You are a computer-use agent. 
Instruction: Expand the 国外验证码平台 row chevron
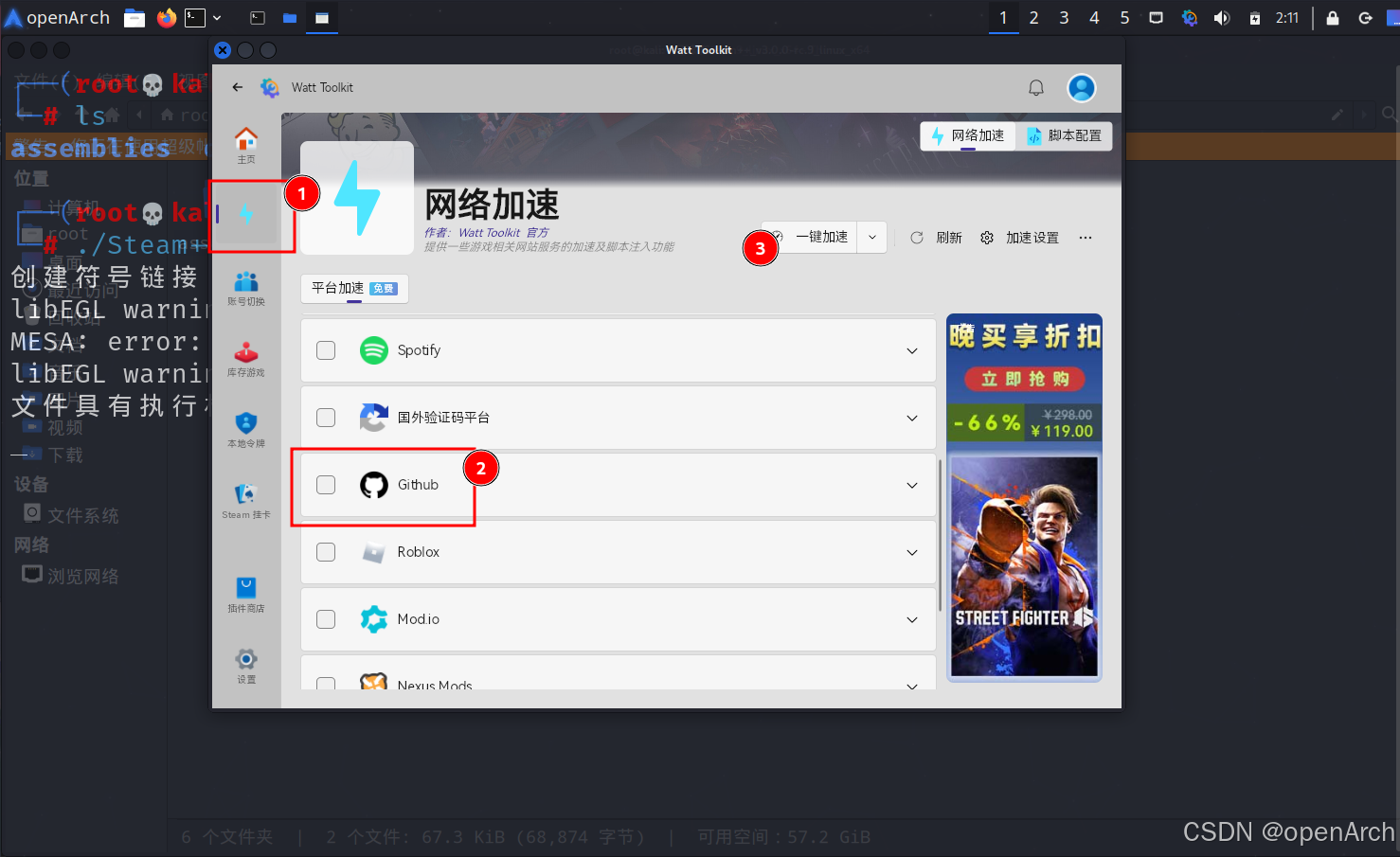pyautogui.click(x=912, y=419)
